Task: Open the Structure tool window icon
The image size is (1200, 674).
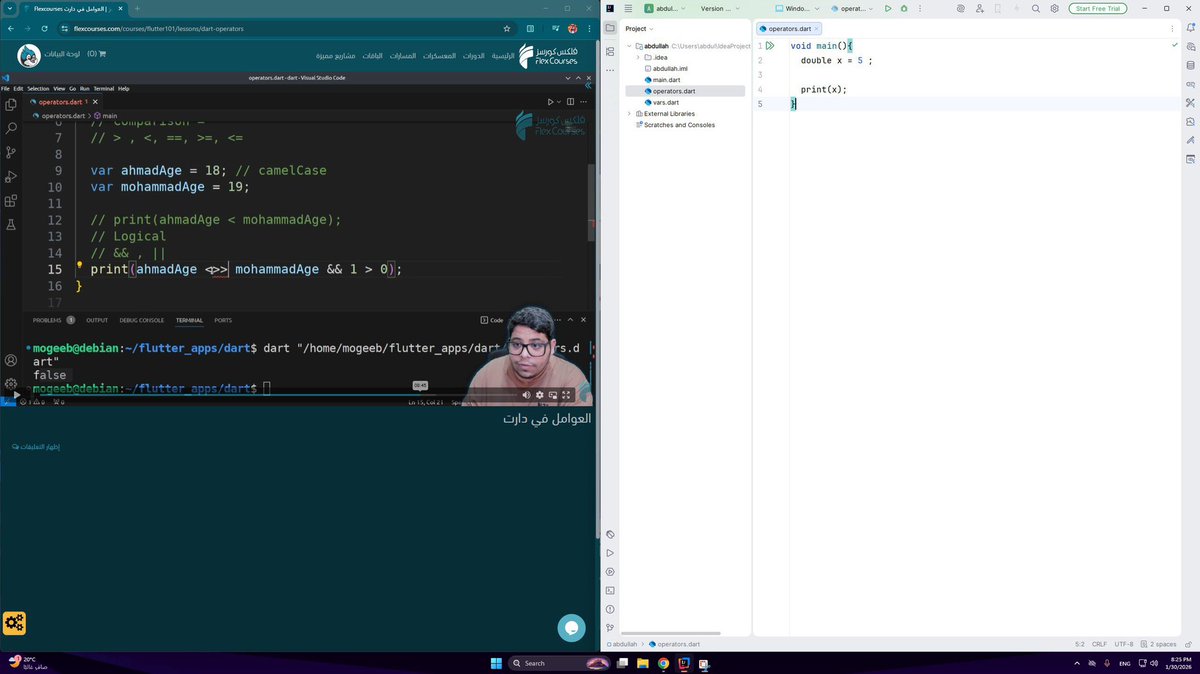Action: (x=610, y=50)
